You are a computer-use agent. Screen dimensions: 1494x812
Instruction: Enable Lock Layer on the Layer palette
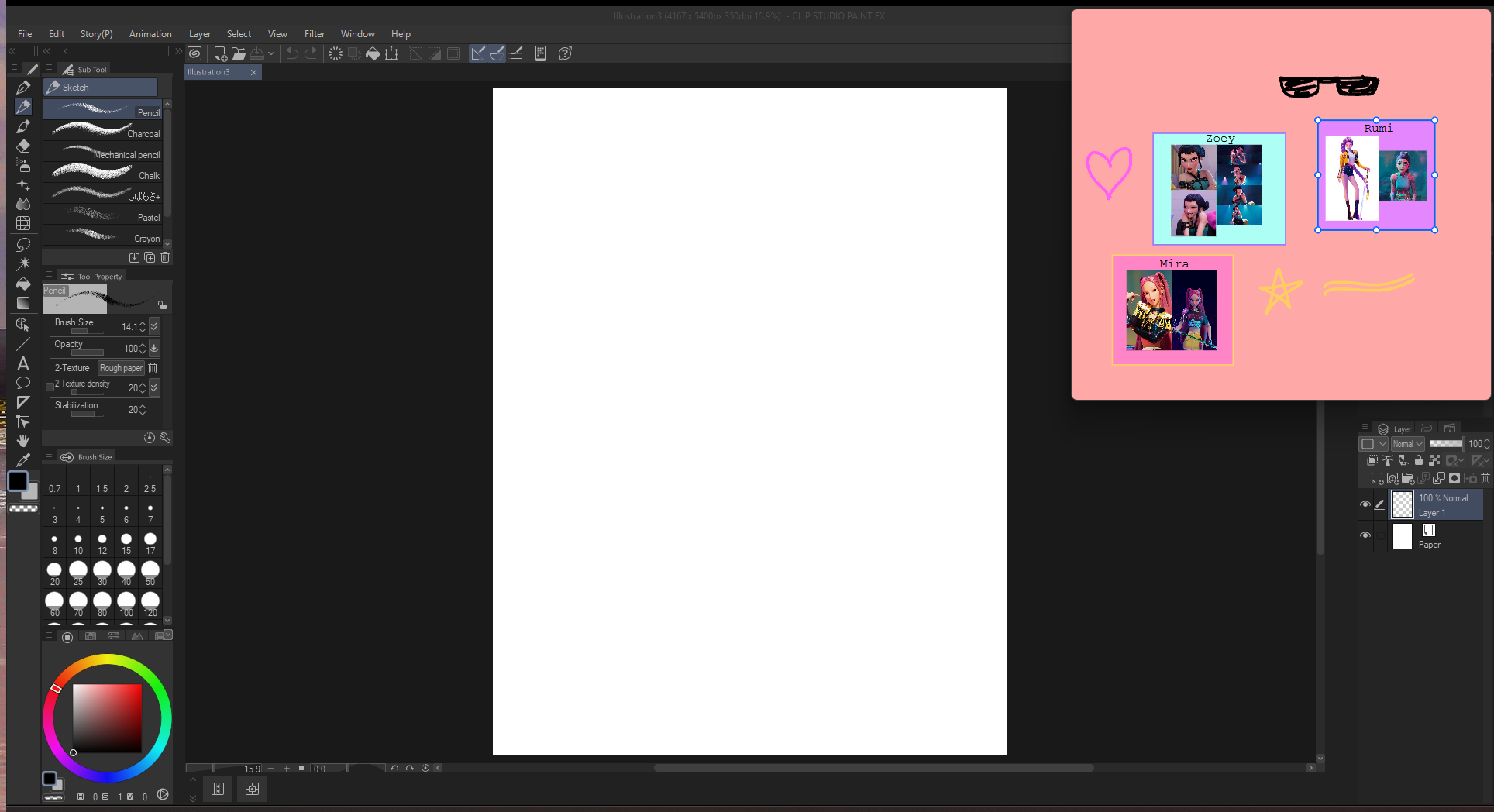point(1419,460)
